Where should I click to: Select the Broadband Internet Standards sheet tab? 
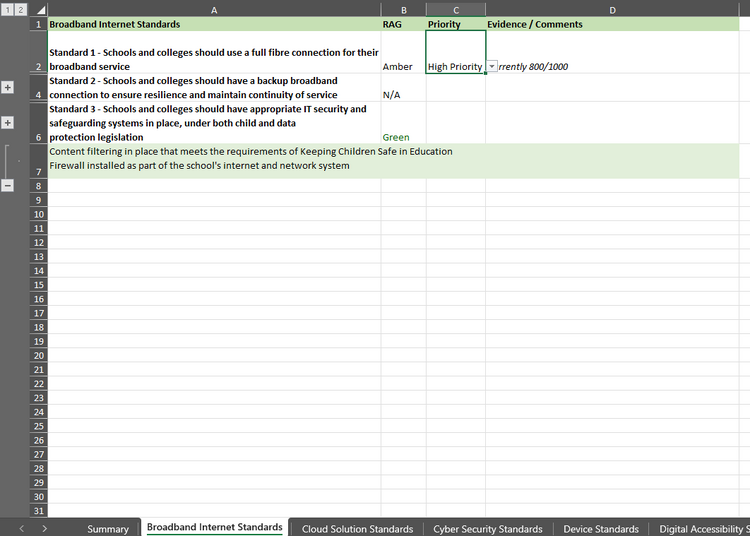pos(214,527)
